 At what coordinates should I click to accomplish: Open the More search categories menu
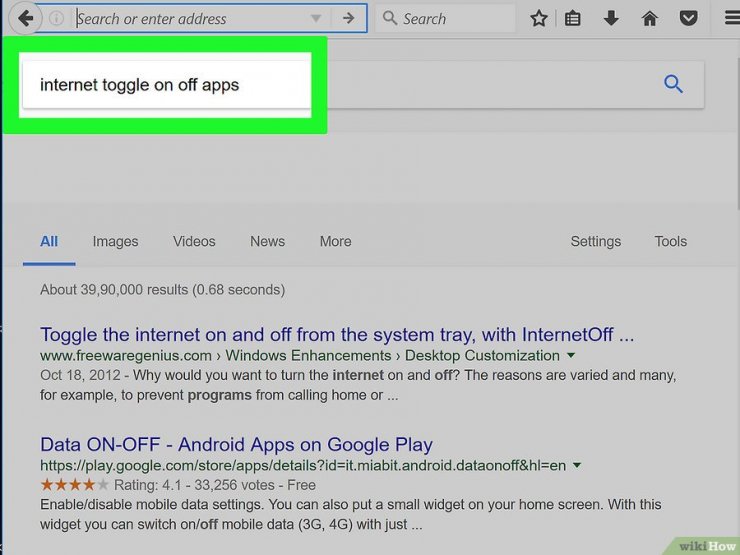[x=336, y=241]
